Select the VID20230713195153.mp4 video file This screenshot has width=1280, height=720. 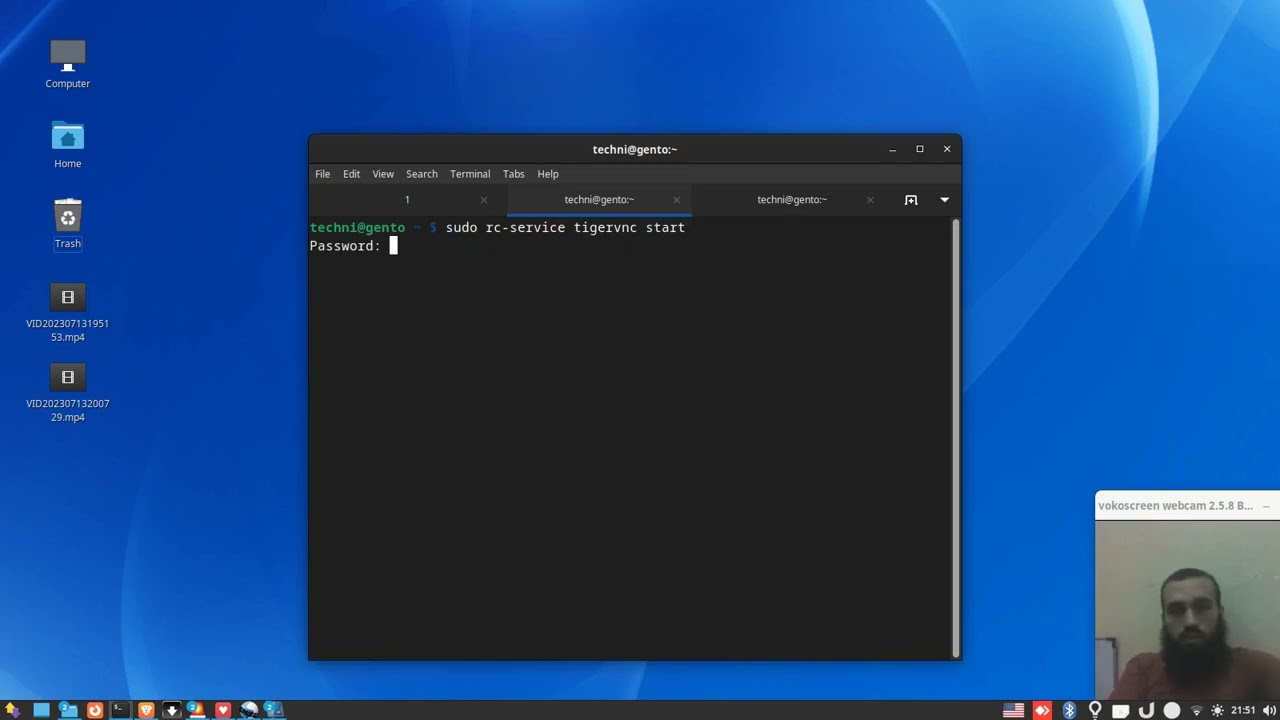tap(68, 313)
